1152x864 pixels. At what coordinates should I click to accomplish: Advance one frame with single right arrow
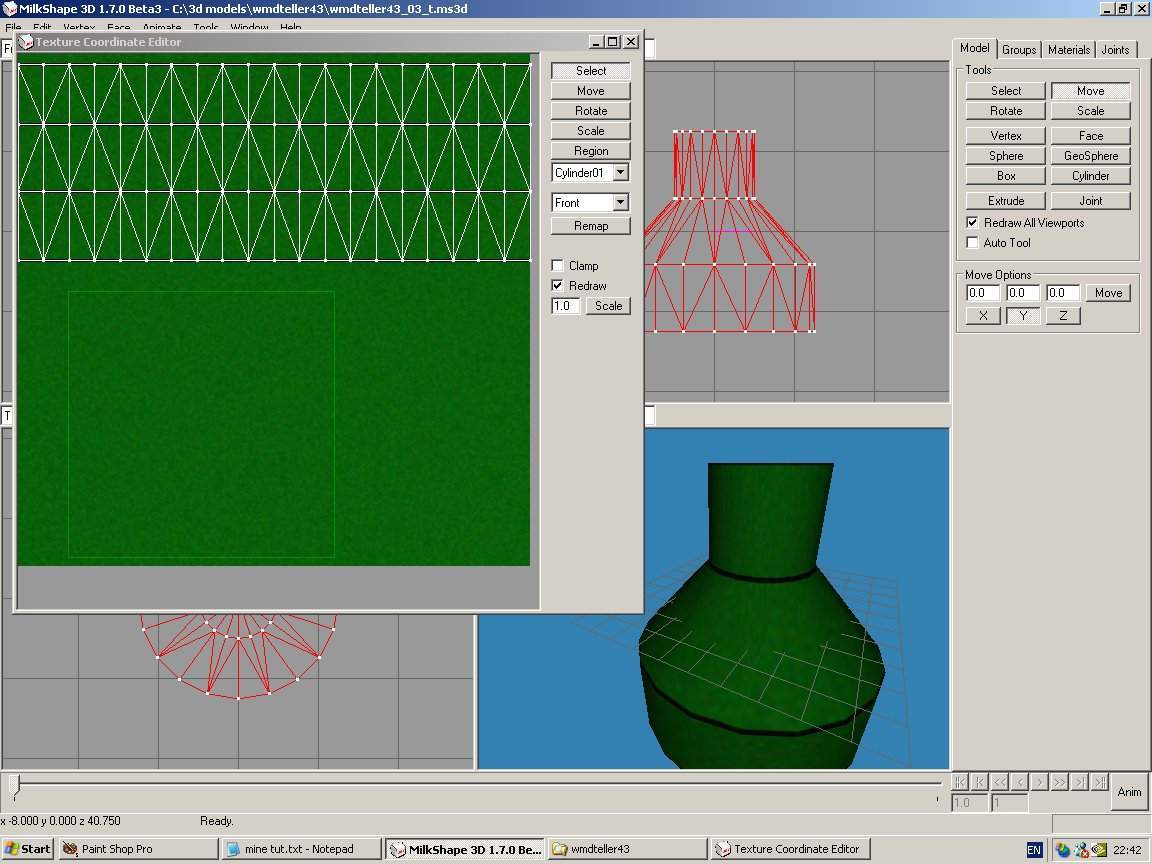1040,782
